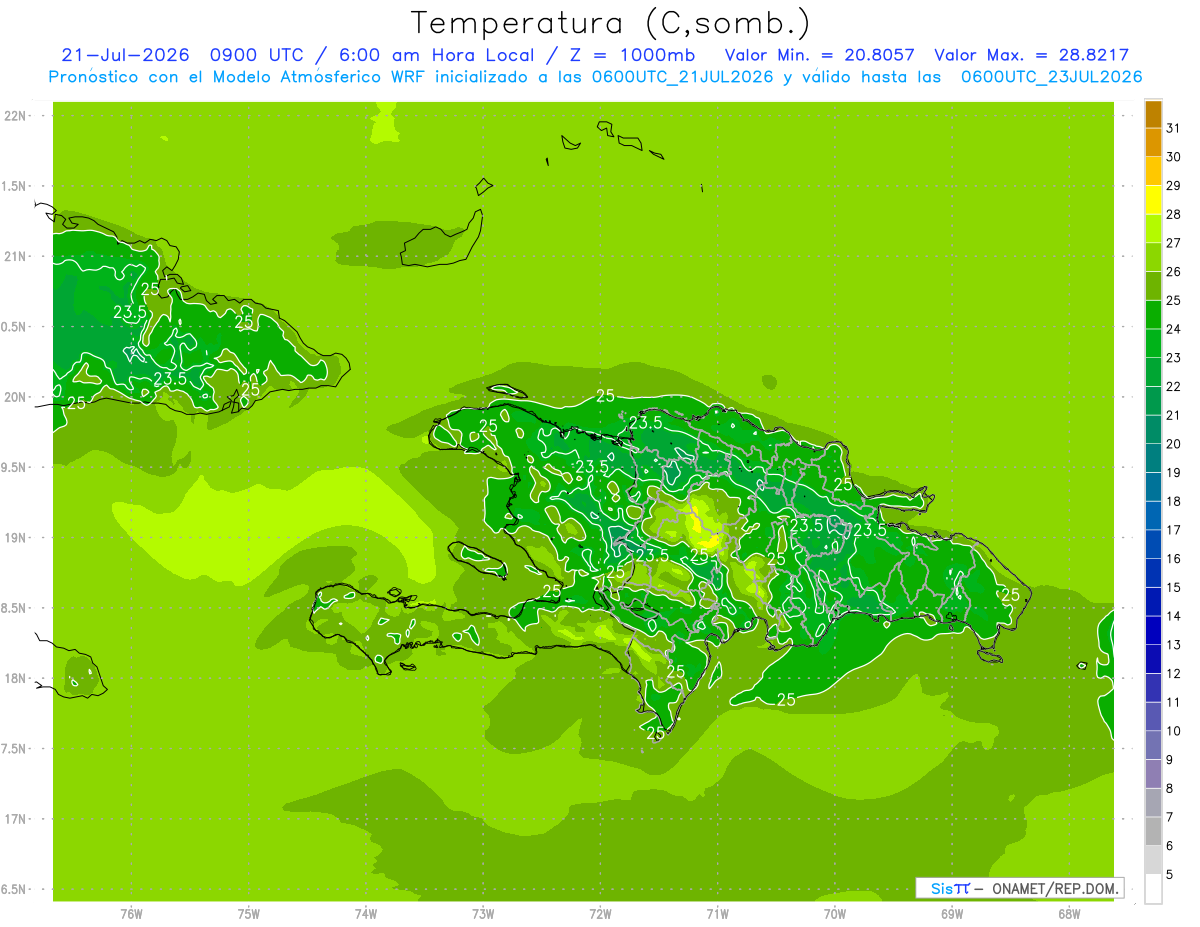Image resolution: width=1200 pixels, height=927 pixels.
Task: Click the "71W" longitude axis label
Action: pos(717,914)
